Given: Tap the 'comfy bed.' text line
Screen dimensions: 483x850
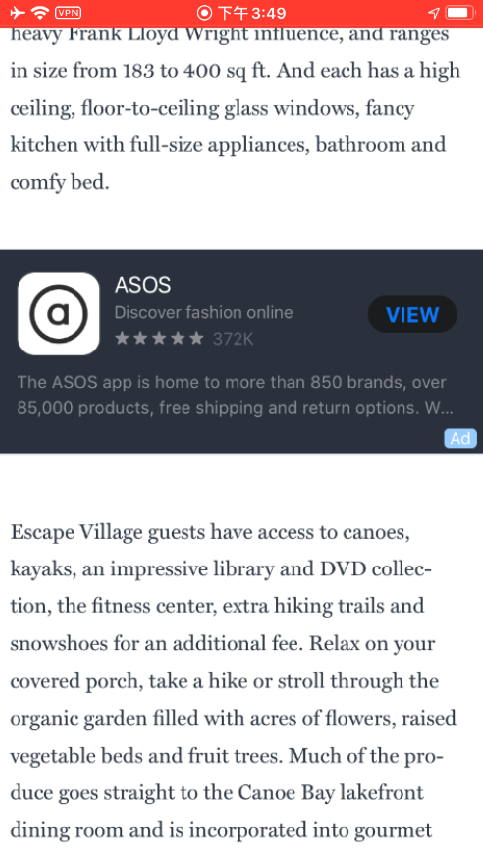Looking at the screenshot, I should [60, 182].
